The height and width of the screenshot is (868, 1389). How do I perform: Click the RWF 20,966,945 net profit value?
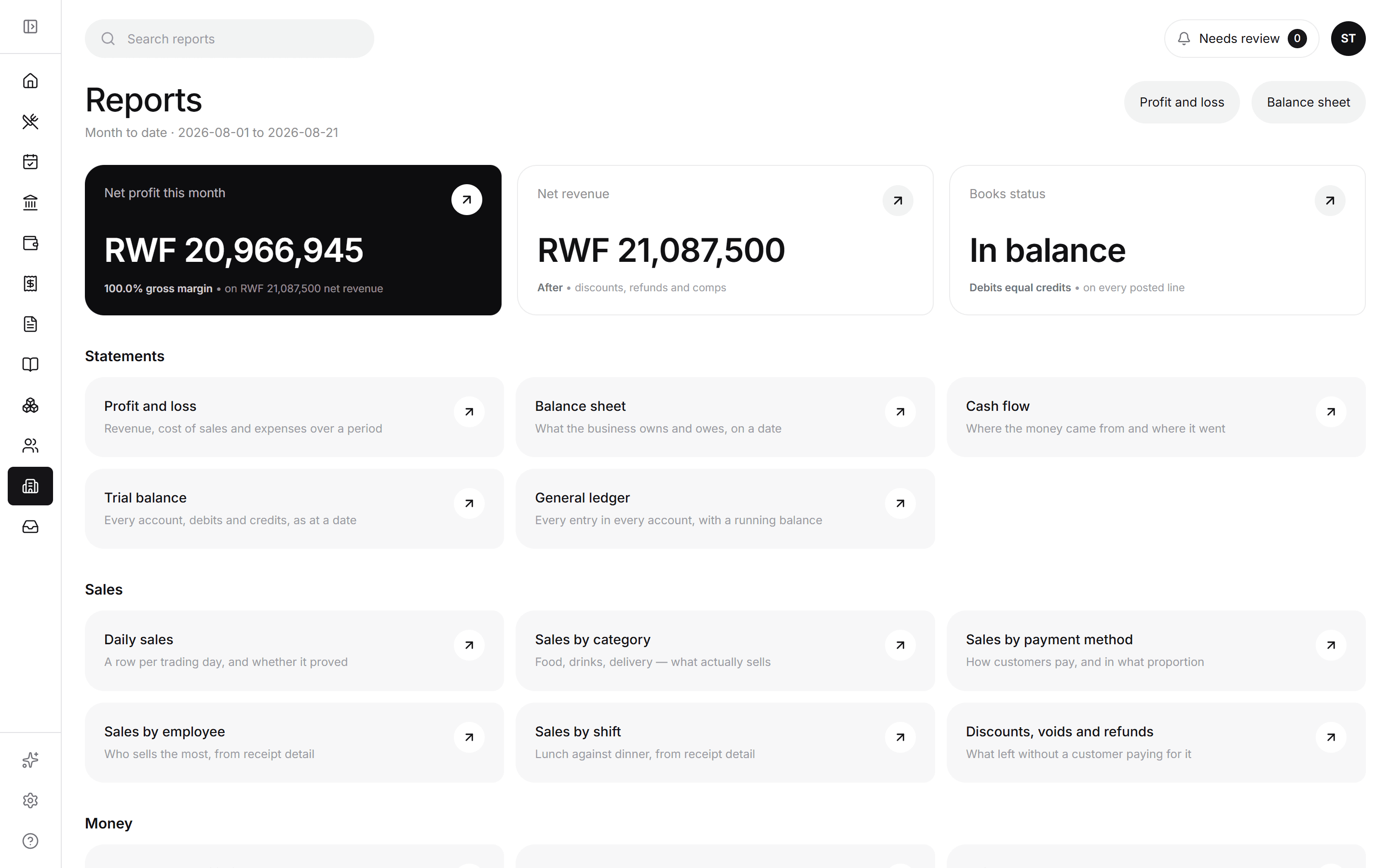point(233,250)
